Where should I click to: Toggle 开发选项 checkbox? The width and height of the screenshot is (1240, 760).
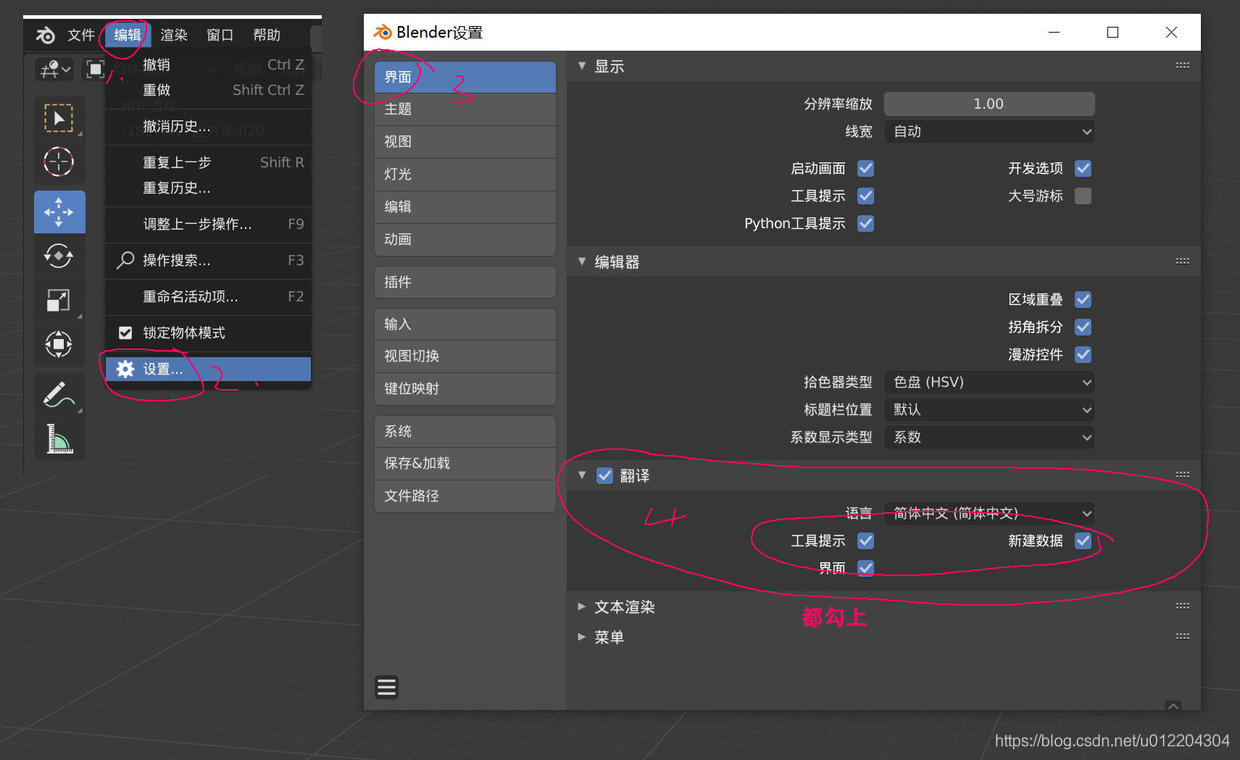click(1083, 168)
